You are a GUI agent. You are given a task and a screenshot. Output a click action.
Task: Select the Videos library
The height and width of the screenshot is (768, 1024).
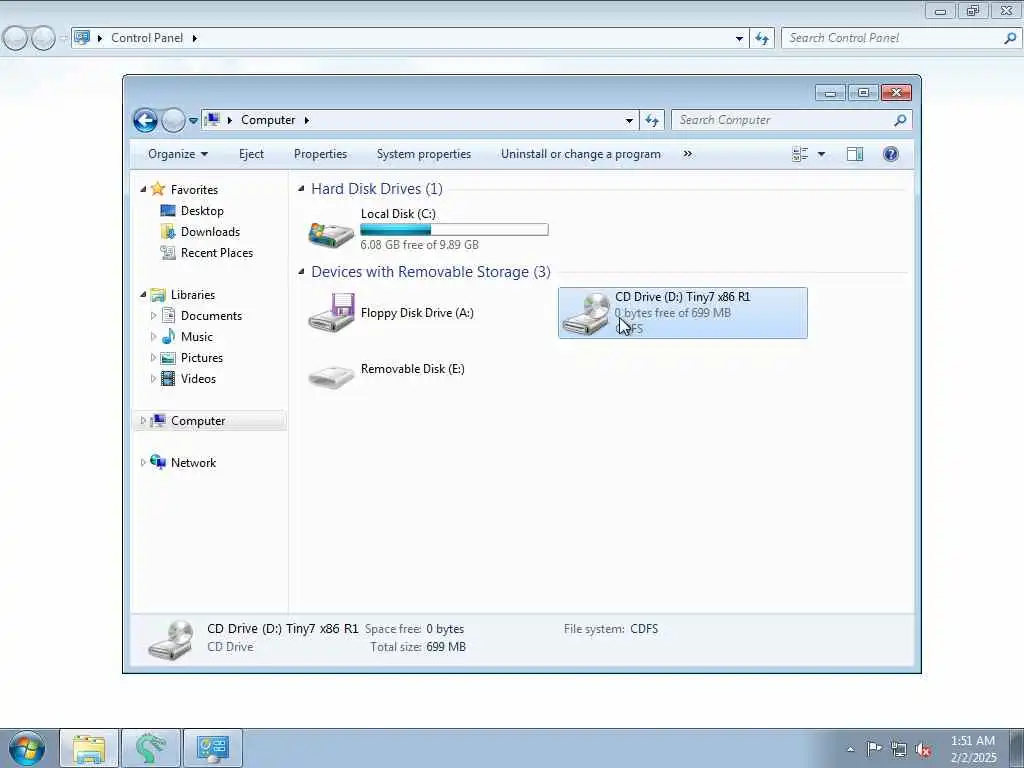coord(198,379)
